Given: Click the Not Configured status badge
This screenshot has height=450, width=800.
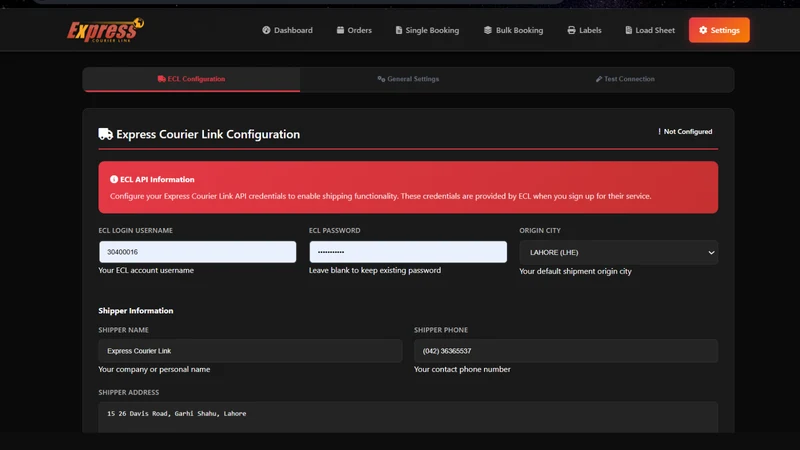Looking at the screenshot, I should (685, 132).
